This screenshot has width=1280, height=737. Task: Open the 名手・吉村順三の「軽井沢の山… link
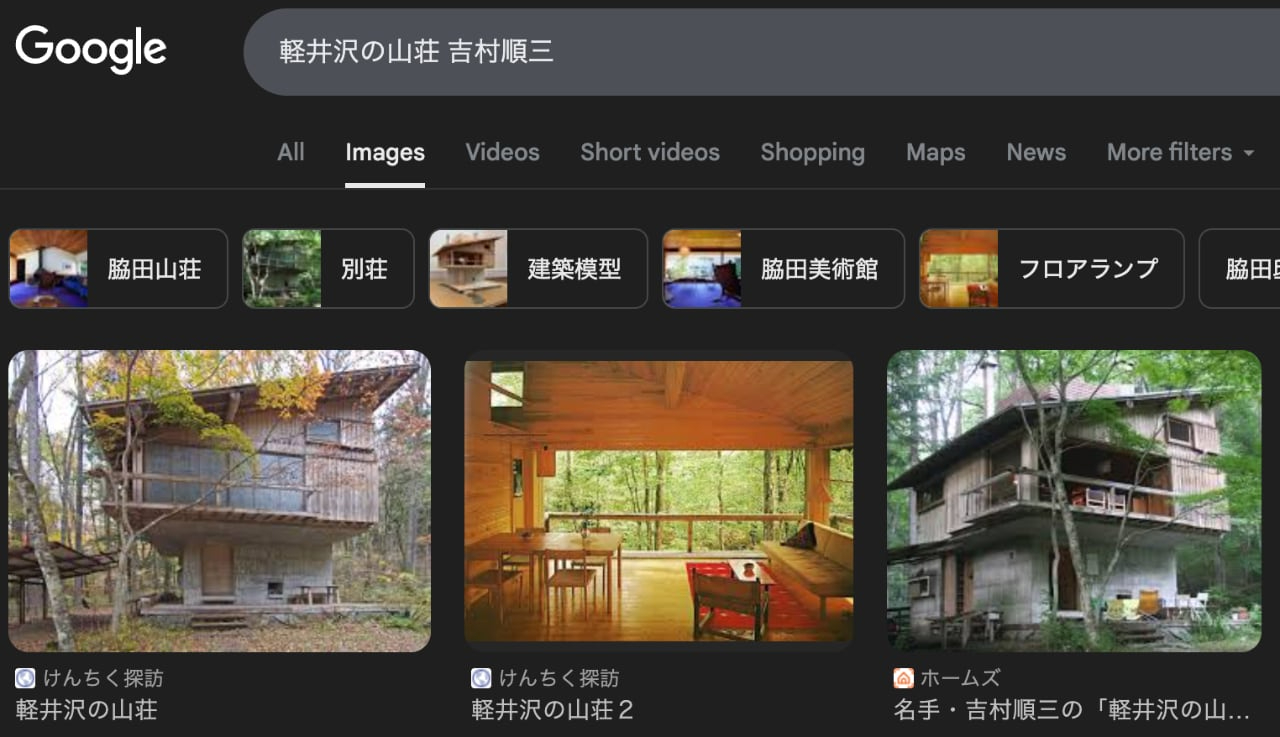[x=1072, y=710]
